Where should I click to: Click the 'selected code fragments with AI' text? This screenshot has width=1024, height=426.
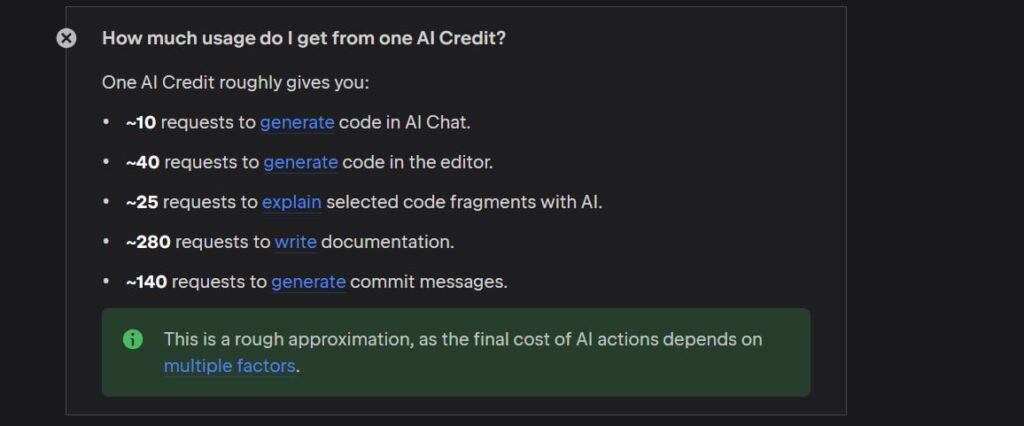(464, 202)
